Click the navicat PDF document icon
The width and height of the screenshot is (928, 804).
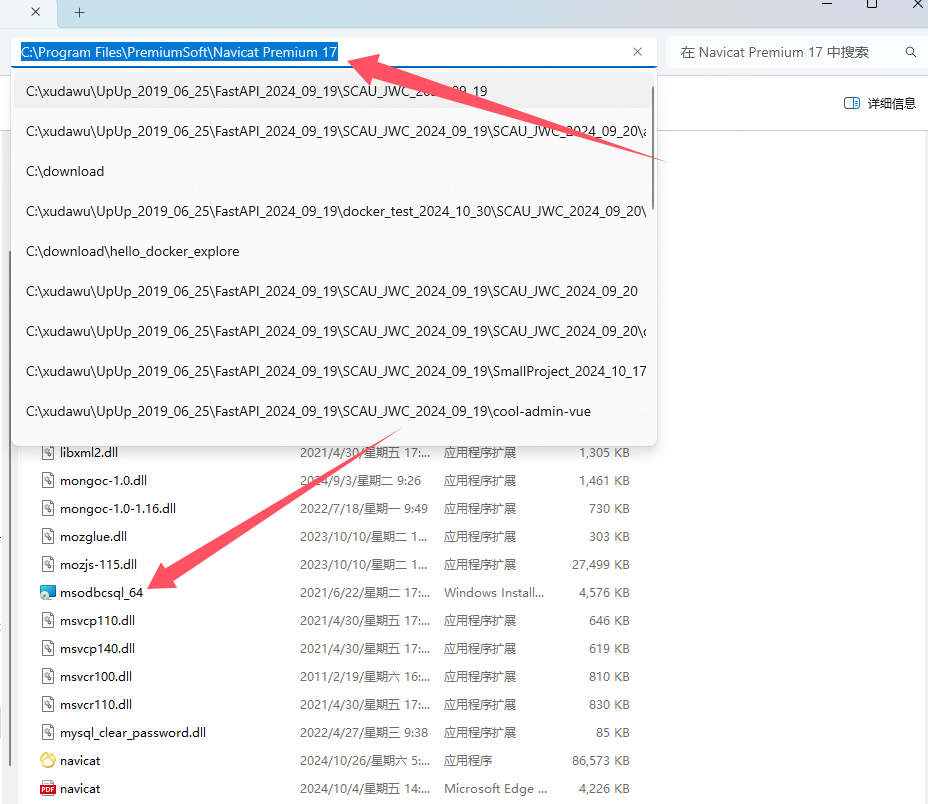point(48,789)
